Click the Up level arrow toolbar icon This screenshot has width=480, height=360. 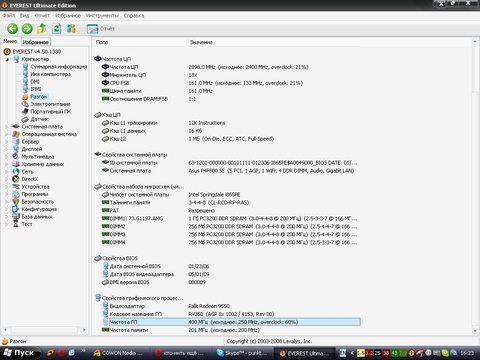click(42, 29)
